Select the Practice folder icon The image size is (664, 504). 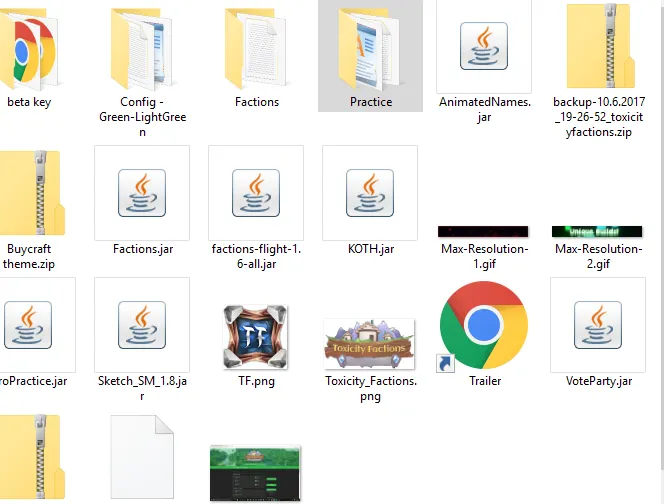coord(369,47)
